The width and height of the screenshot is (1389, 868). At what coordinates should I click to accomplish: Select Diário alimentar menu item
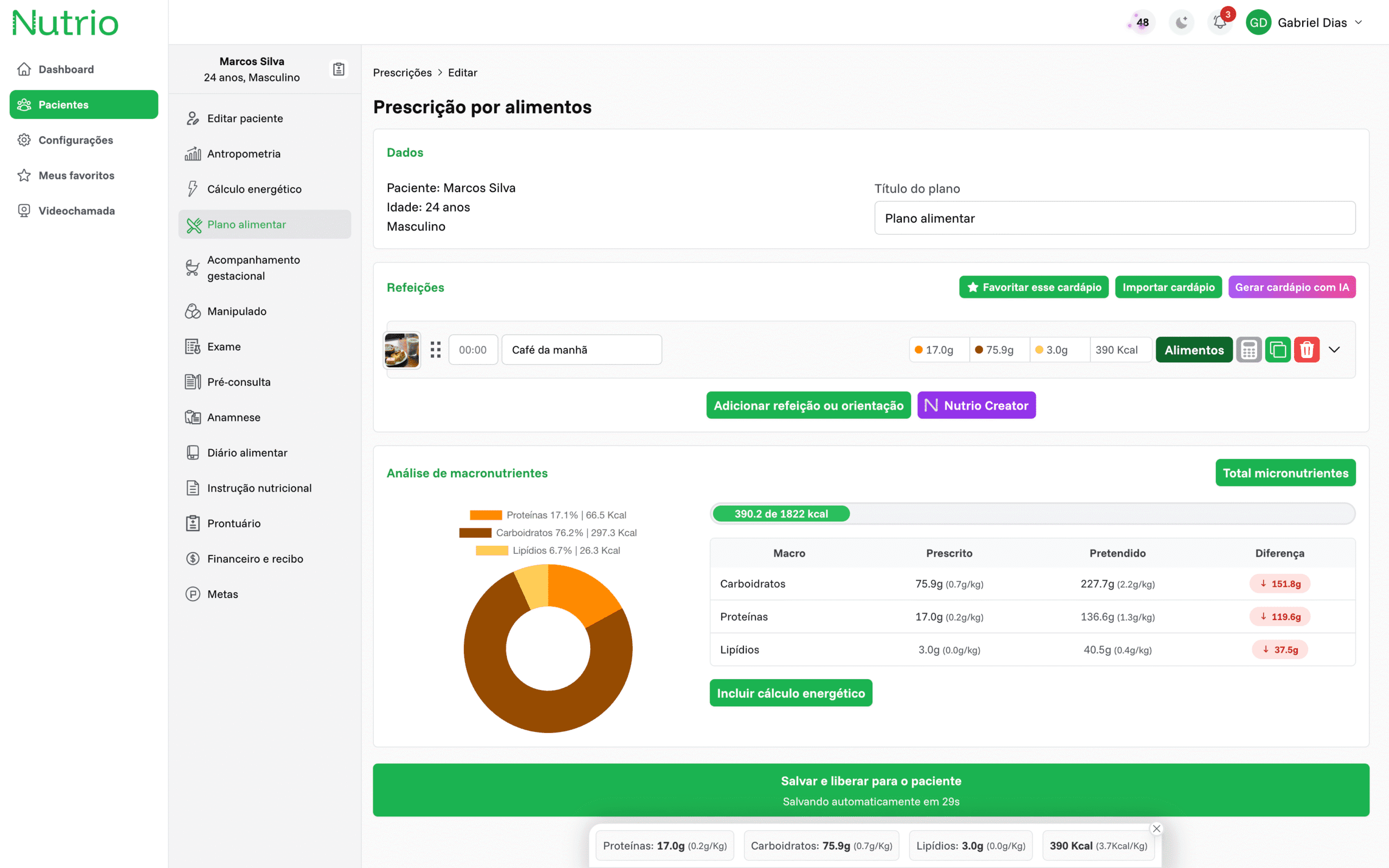click(247, 452)
